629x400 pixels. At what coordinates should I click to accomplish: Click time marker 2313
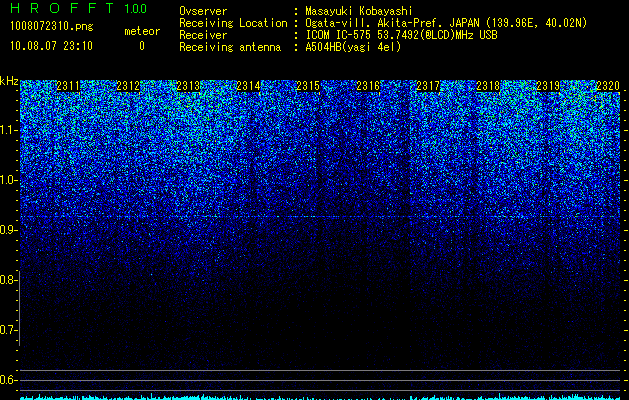[x=188, y=86]
